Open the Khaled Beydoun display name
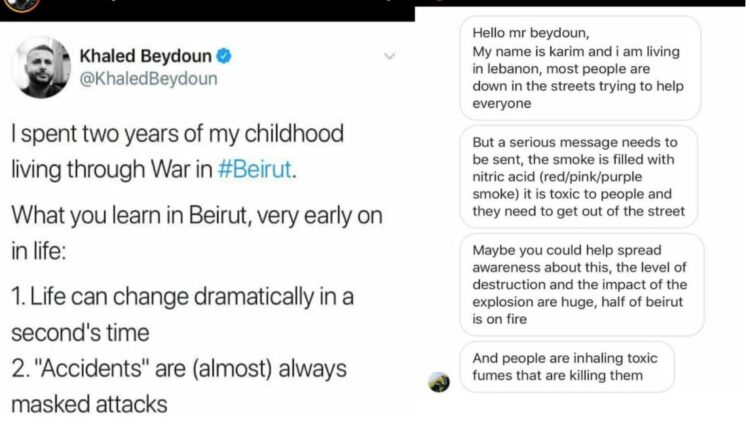750x430 pixels. (x=145, y=56)
